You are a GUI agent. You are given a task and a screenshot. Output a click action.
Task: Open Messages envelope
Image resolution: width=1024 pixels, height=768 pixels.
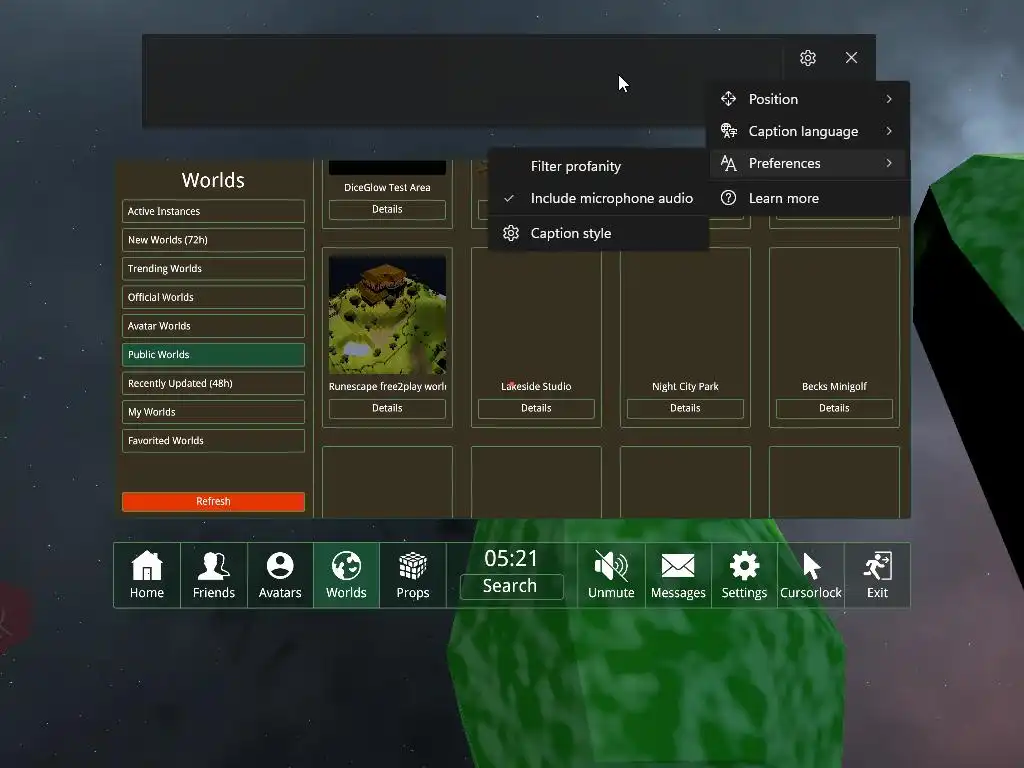678,575
